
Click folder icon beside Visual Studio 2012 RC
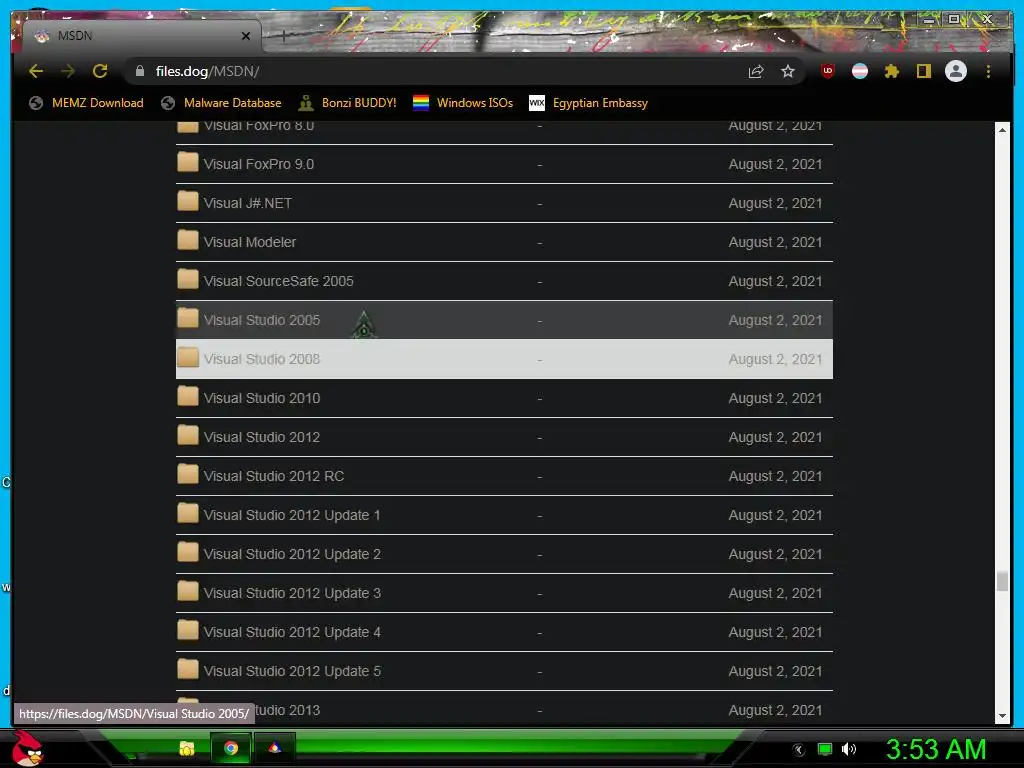tap(187, 474)
